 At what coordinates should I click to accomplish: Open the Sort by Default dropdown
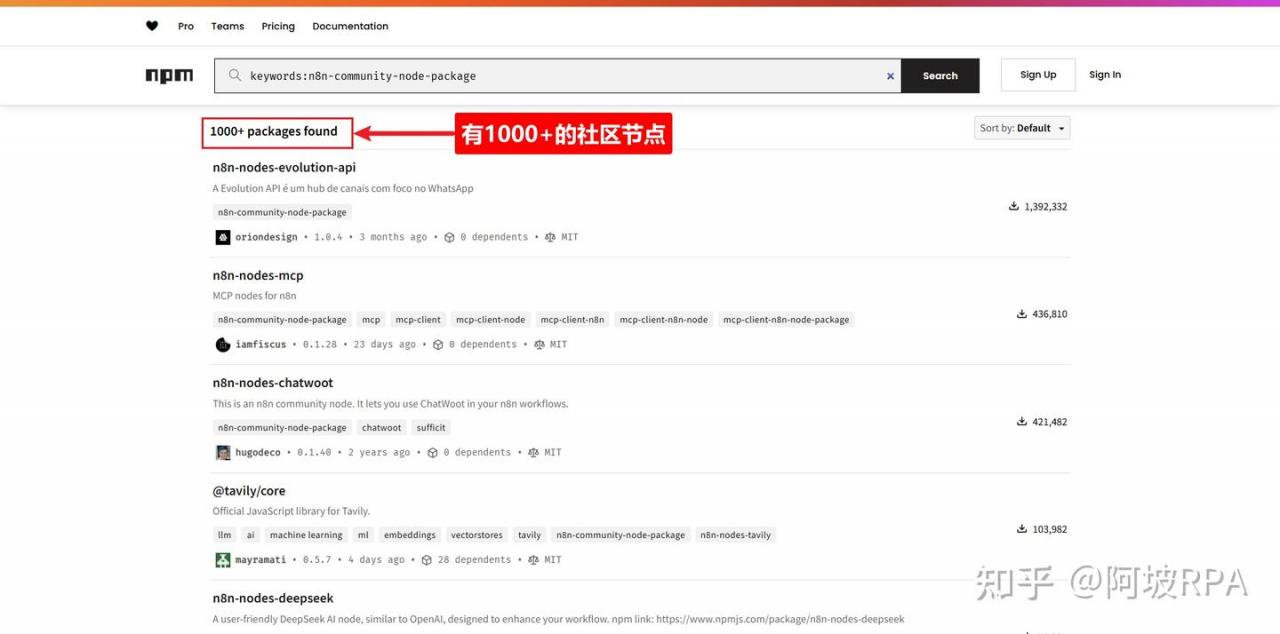pos(1022,128)
